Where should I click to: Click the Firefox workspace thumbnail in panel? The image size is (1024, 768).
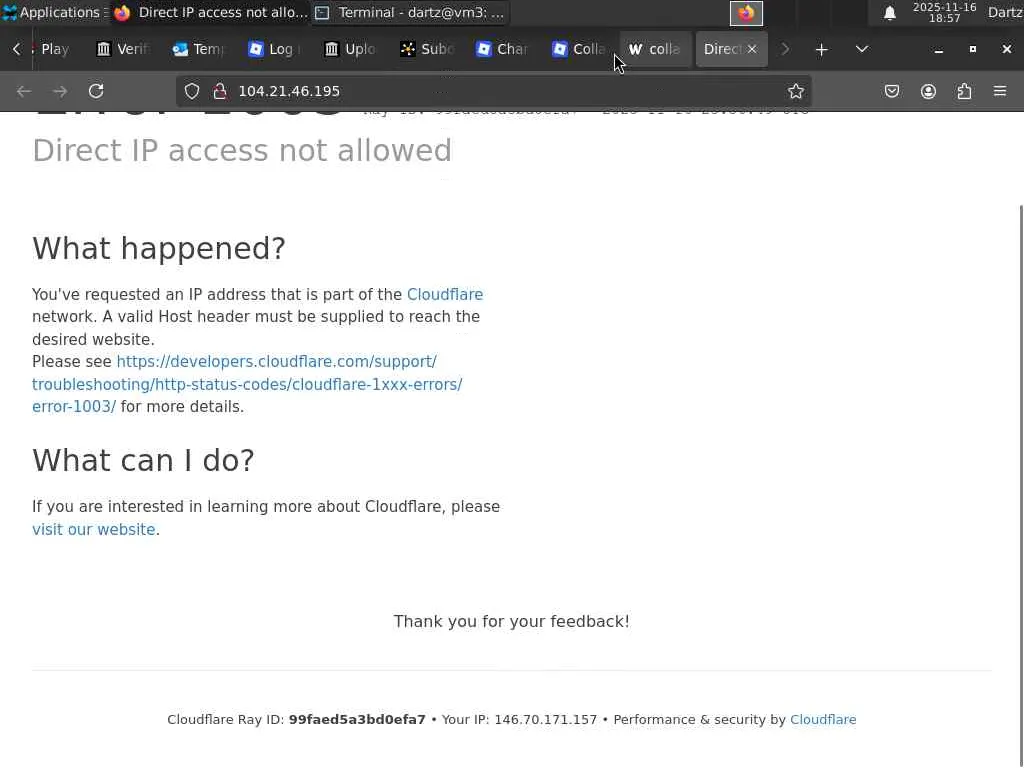[x=746, y=13]
